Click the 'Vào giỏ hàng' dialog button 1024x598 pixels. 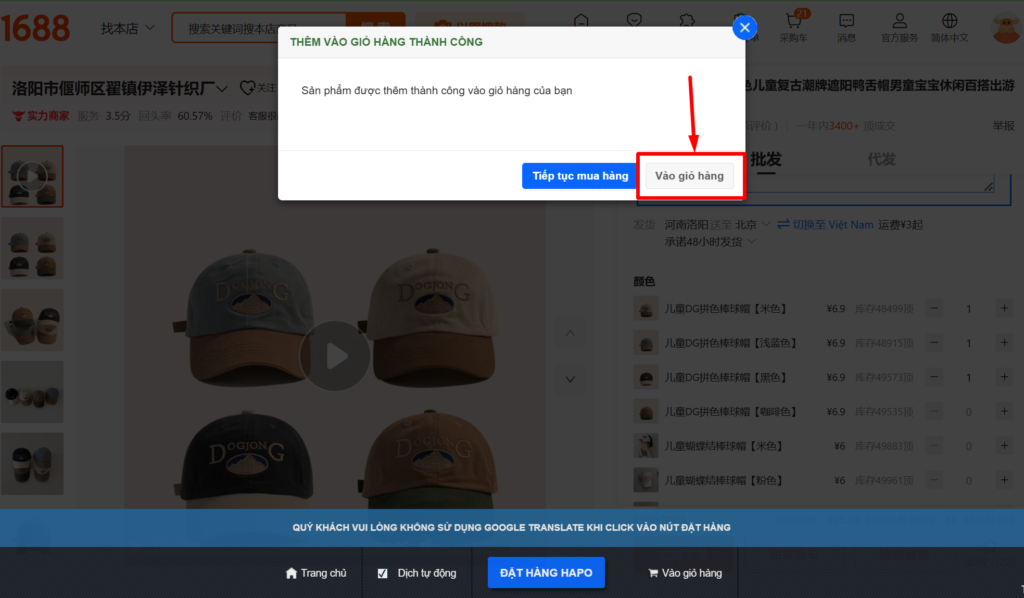(689, 176)
